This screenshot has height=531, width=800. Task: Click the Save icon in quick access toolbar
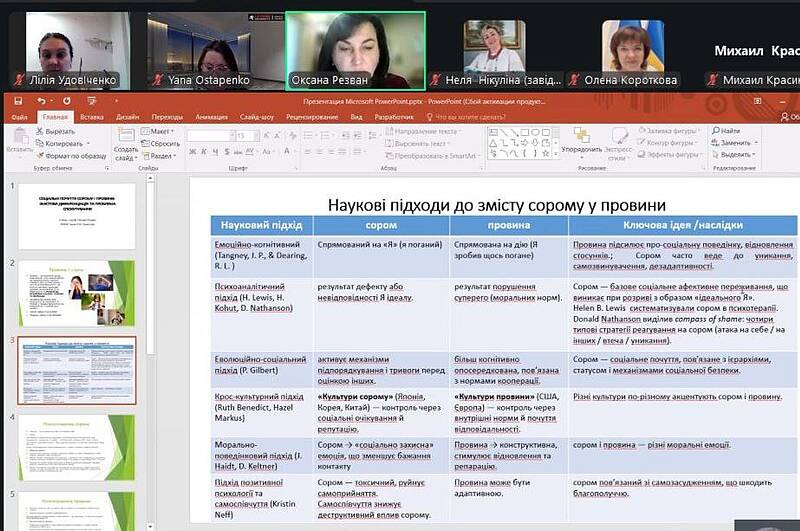(18, 101)
